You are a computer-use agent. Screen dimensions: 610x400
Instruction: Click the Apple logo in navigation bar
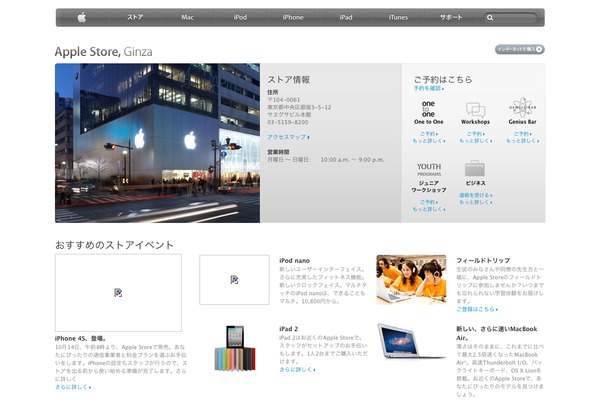[82, 18]
